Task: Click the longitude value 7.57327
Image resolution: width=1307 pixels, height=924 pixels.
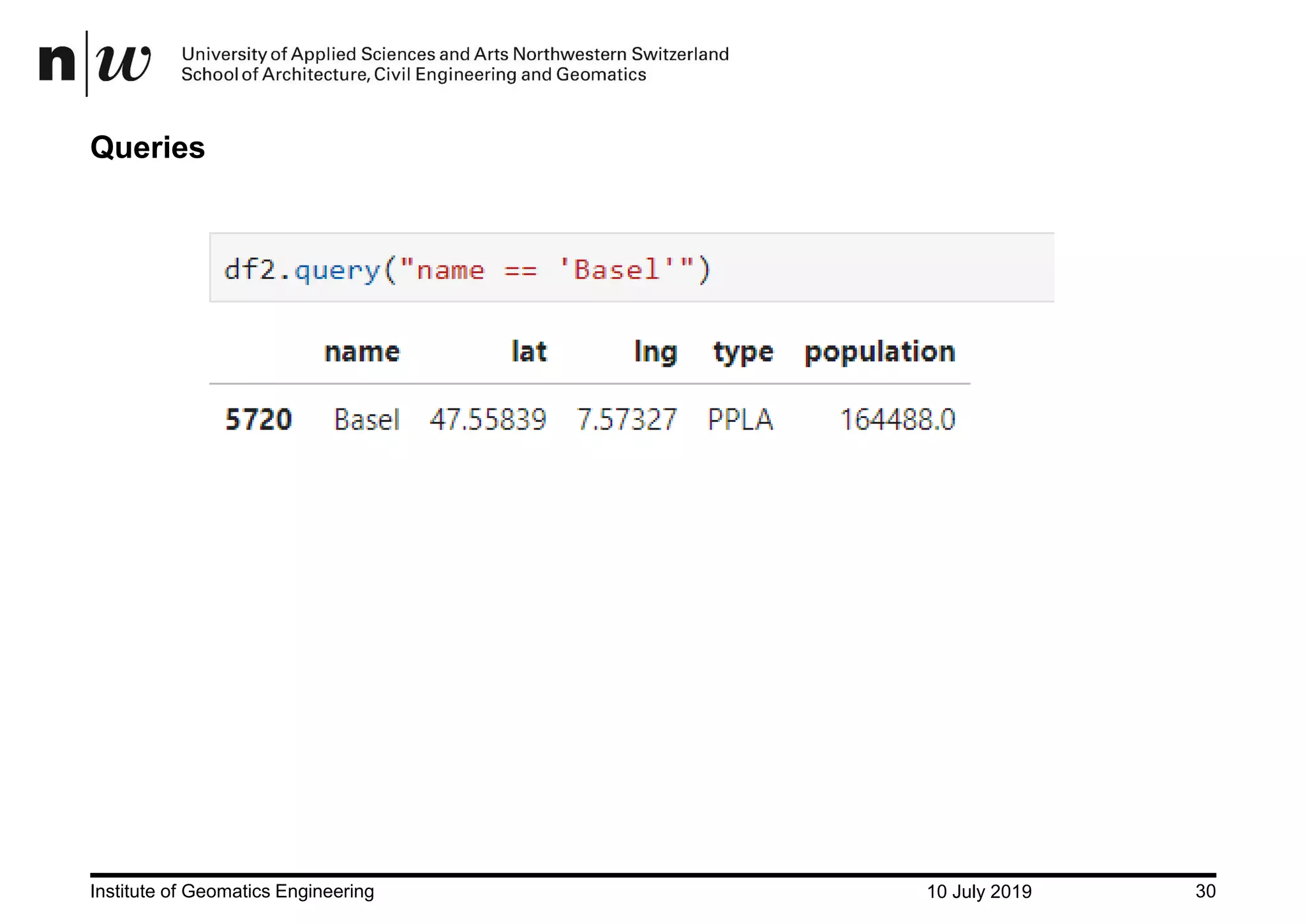Action: [x=626, y=420]
